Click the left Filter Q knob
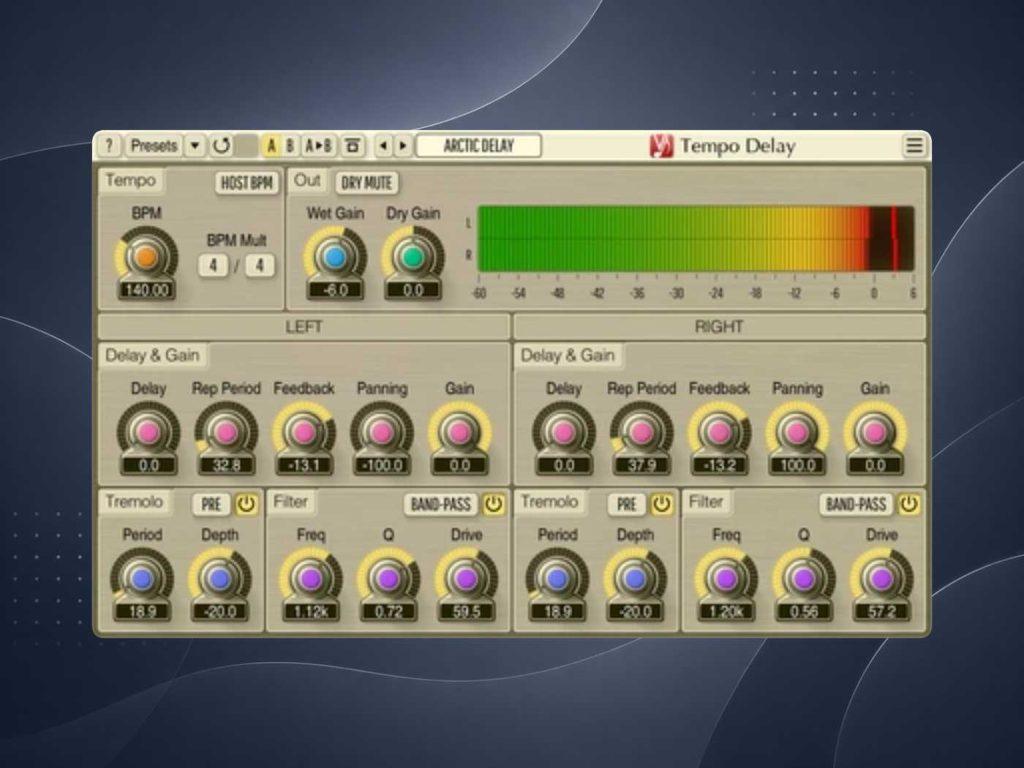This screenshot has height=768, width=1024. (x=389, y=578)
